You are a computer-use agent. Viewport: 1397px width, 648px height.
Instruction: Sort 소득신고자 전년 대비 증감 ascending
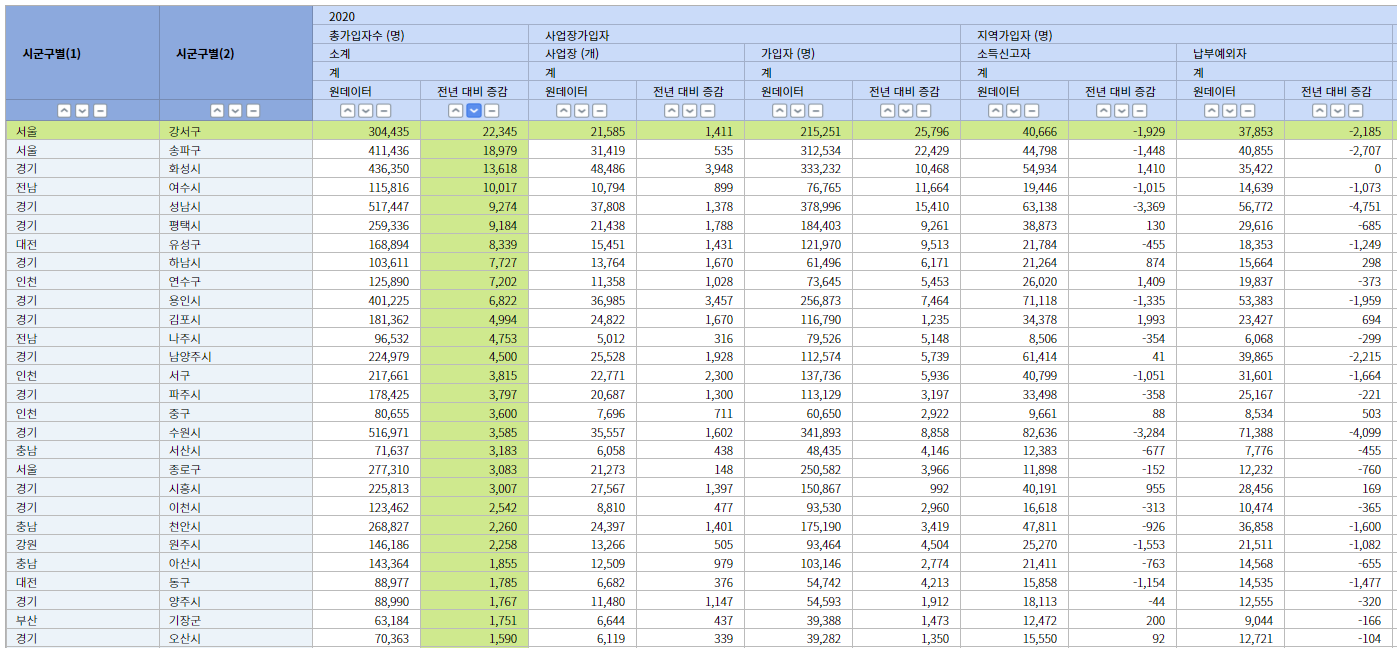(x=1104, y=111)
